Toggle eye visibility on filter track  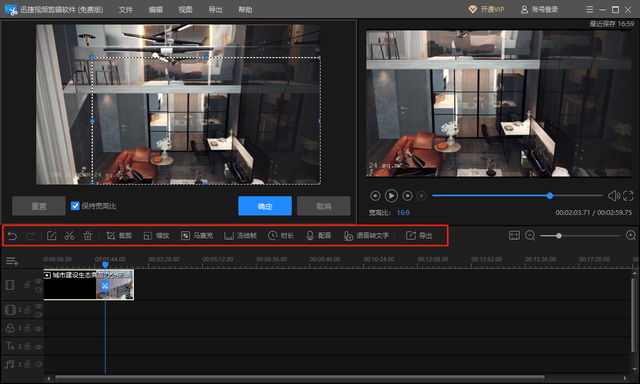[x=38, y=329]
